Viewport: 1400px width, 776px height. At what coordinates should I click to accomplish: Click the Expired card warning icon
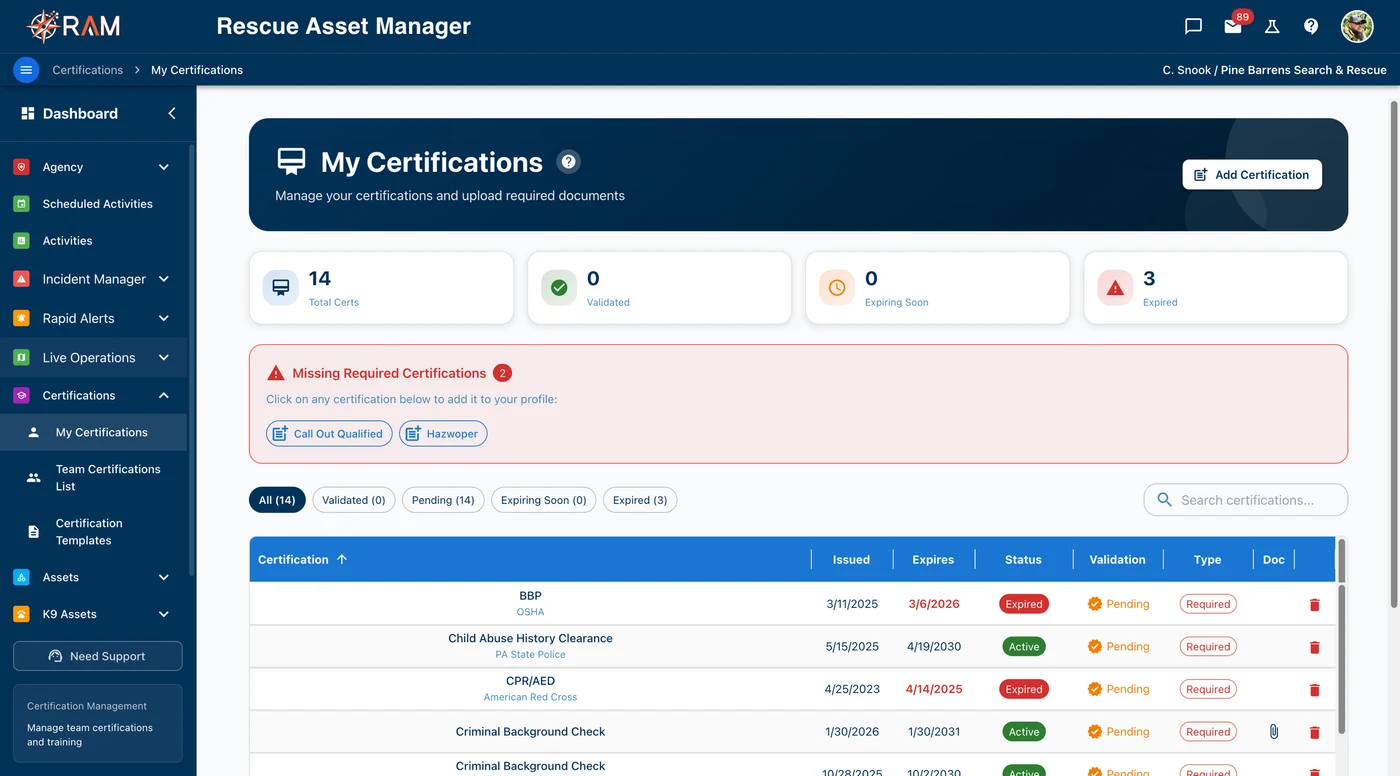[1115, 288]
